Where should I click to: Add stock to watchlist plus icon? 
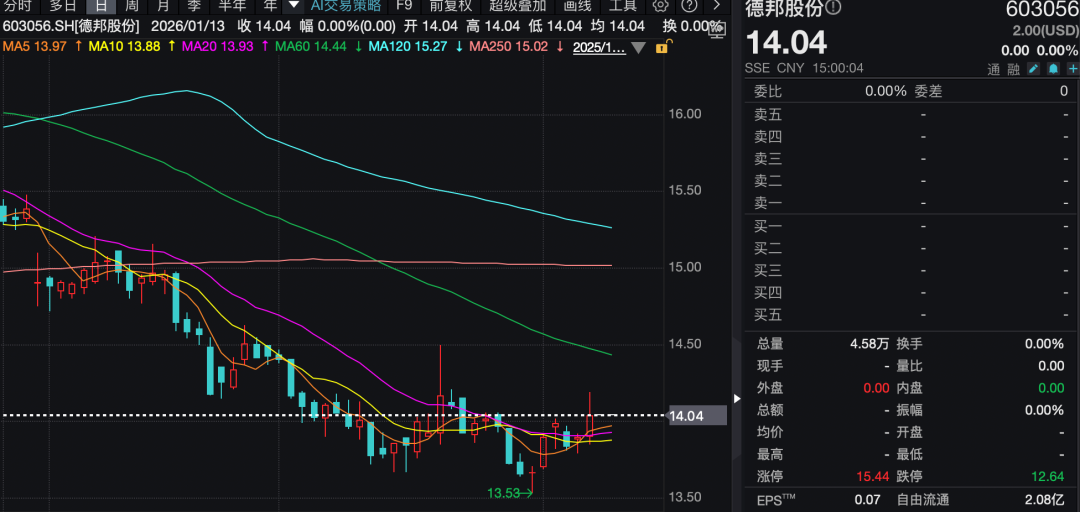pyautogui.click(x=1072, y=69)
